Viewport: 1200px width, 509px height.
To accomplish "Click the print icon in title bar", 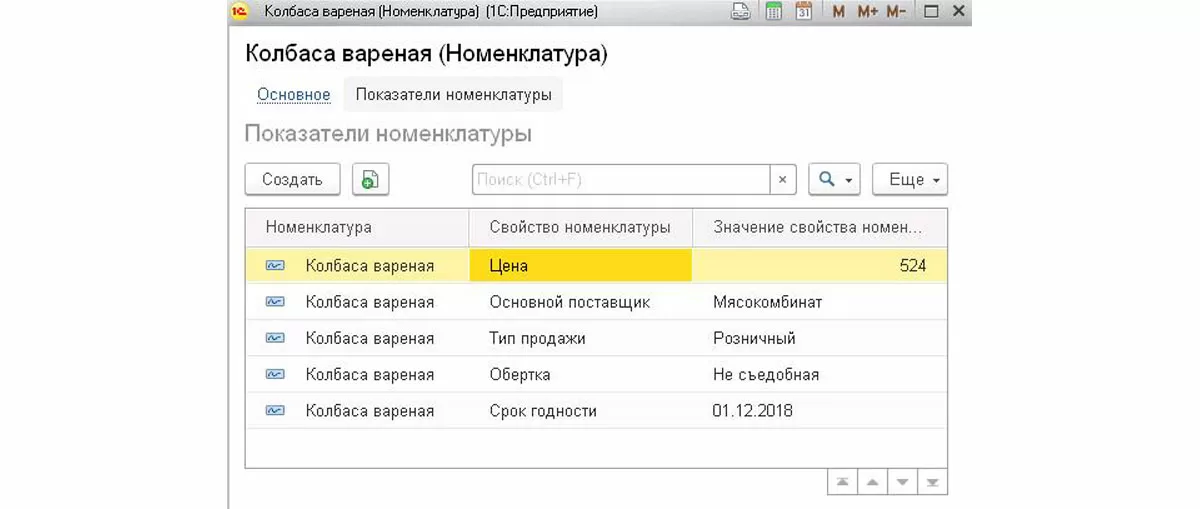I will tap(740, 12).
